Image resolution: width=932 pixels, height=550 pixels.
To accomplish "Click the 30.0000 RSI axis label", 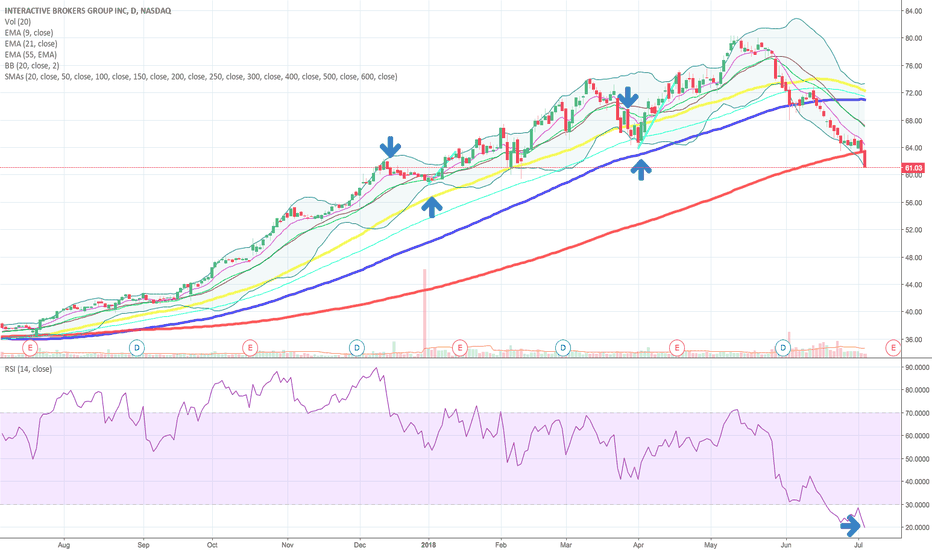I will tap(917, 505).
